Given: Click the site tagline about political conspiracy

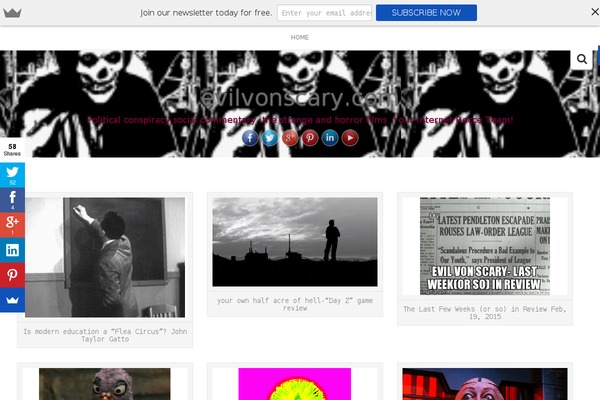Looking at the screenshot, I should pyautogui.click(x=300, y=120).
